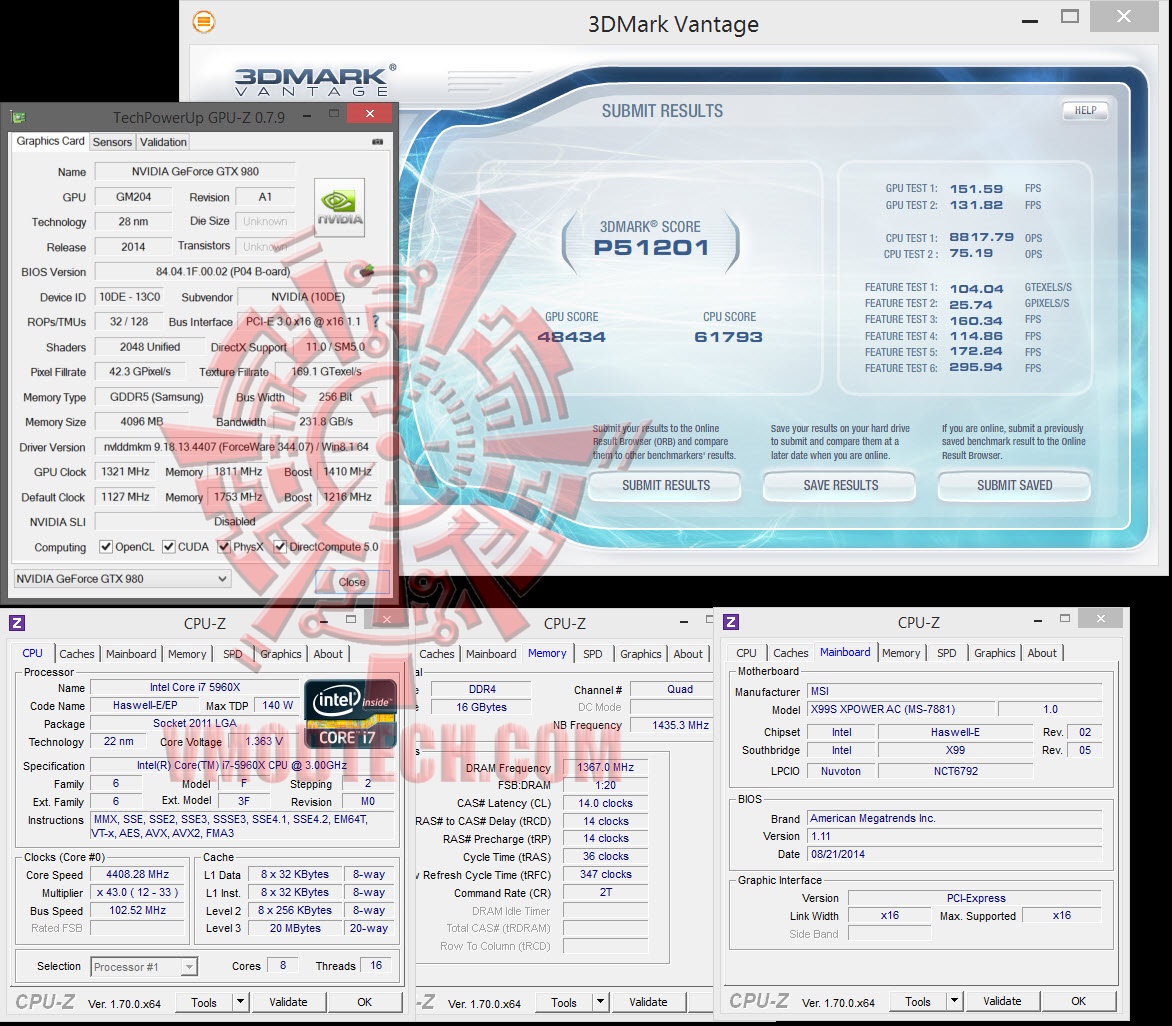Click the GPU-Z title bar app icon
The height and width of the screenshot is (1026, 1172).
pos(19,117)
